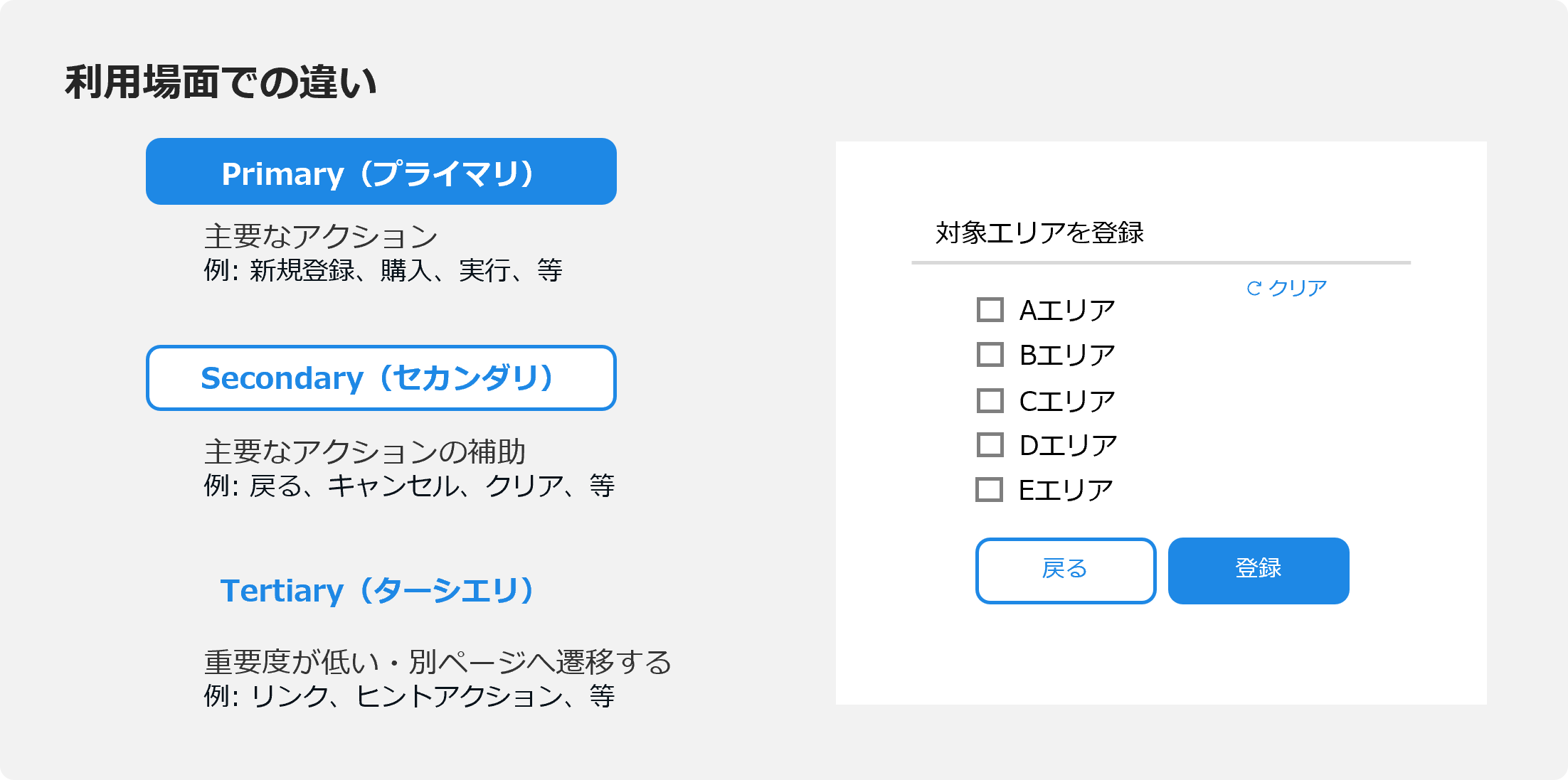Click the Cエリア text label
This screenshot has width=1568, height=780.
(x=1066, y=401)
